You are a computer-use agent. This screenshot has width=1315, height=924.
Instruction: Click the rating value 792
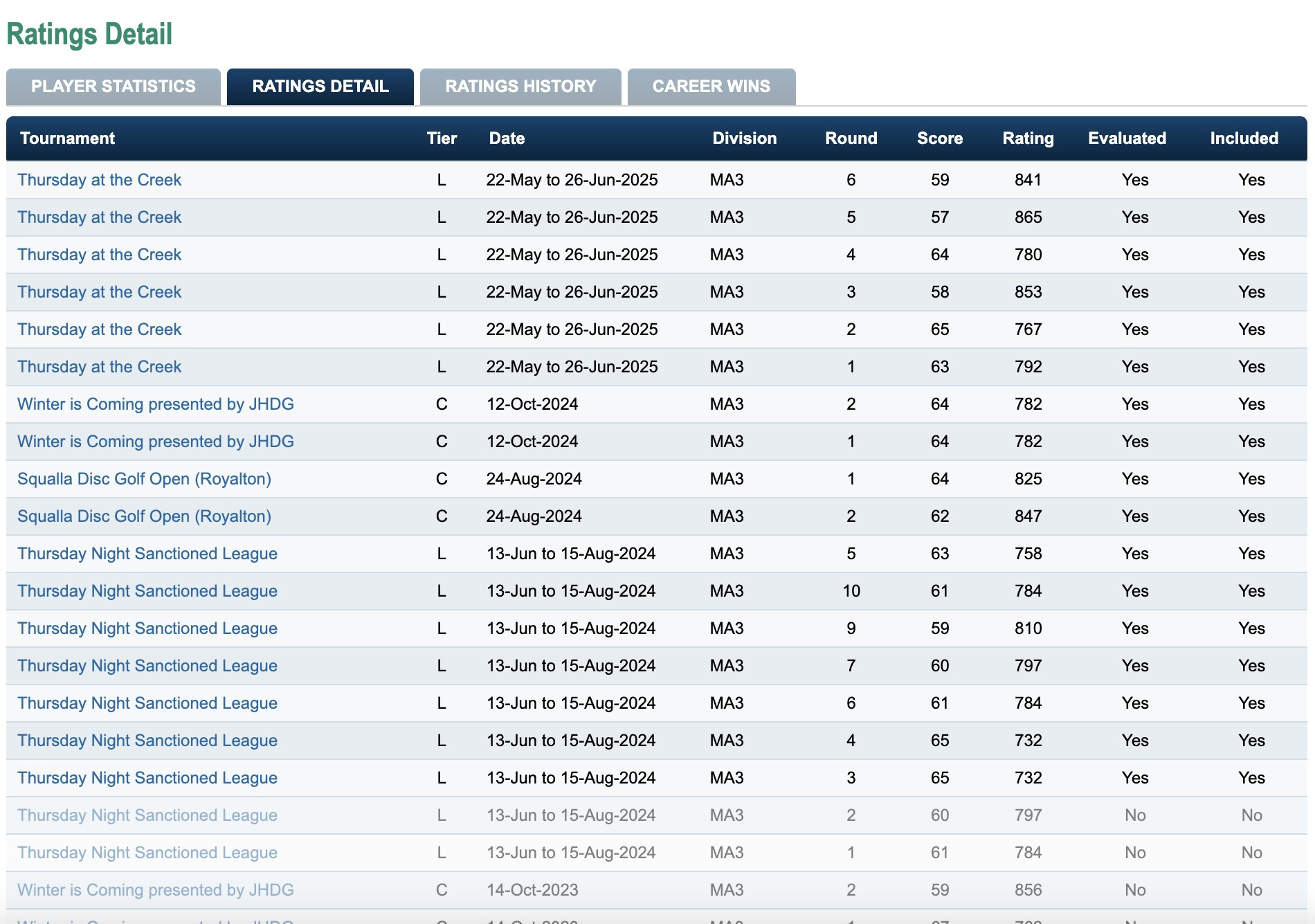click(1028, 367)
